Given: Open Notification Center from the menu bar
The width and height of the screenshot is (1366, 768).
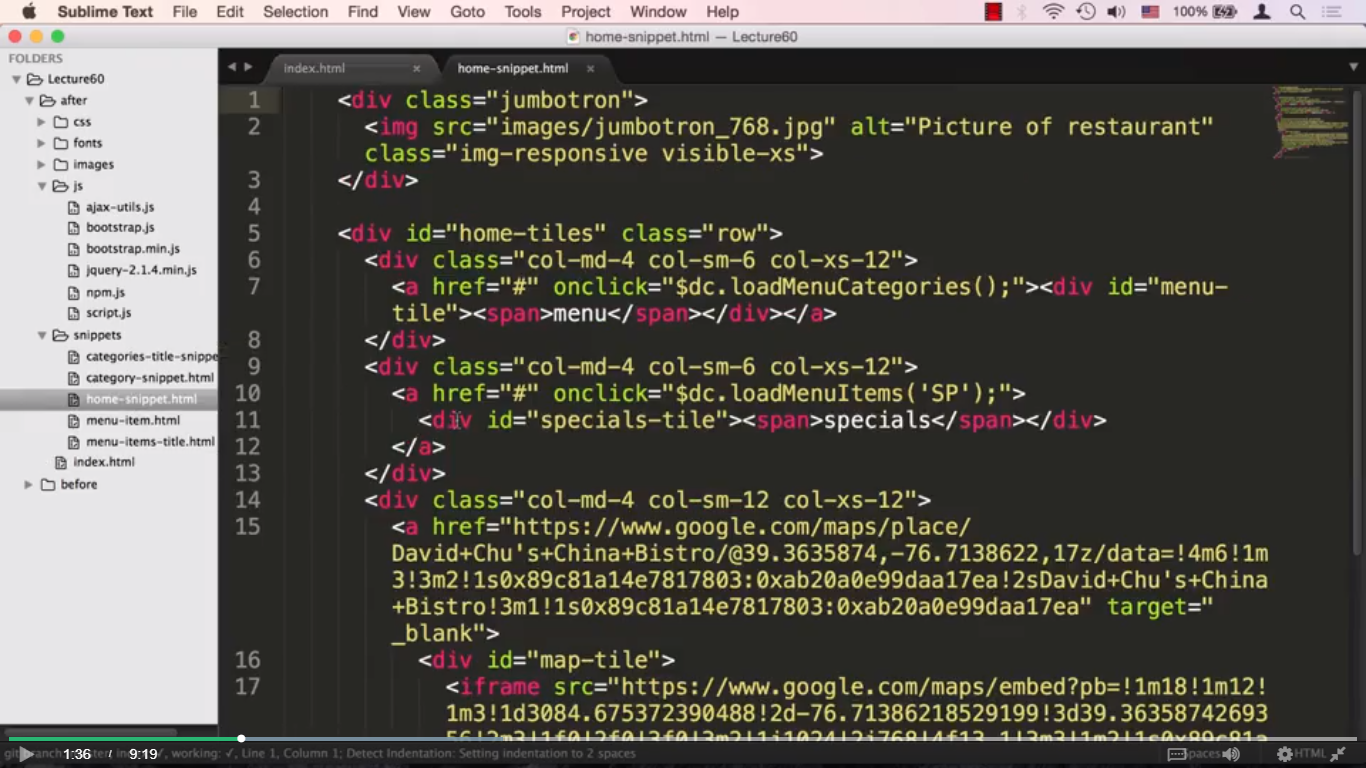Looking at the screenshot, I should 1332,12.
